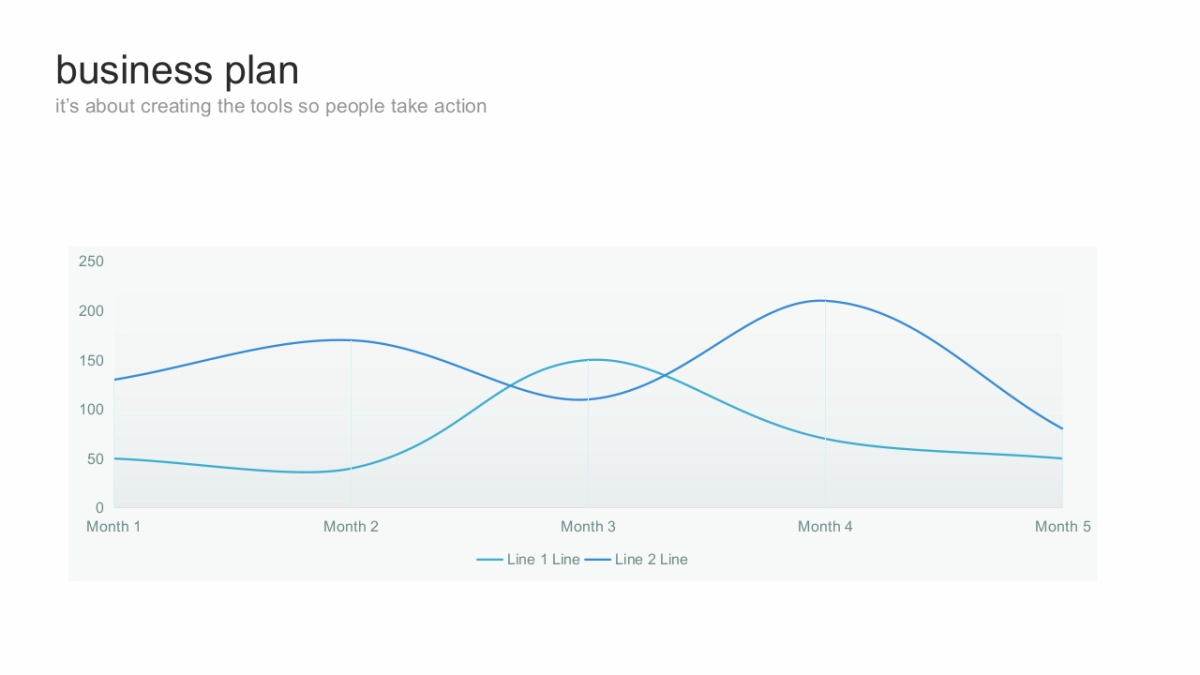Select the Month 4 axis label
Screen dimensions: 1200x675
pyautogui.click(x=825, y=527)
